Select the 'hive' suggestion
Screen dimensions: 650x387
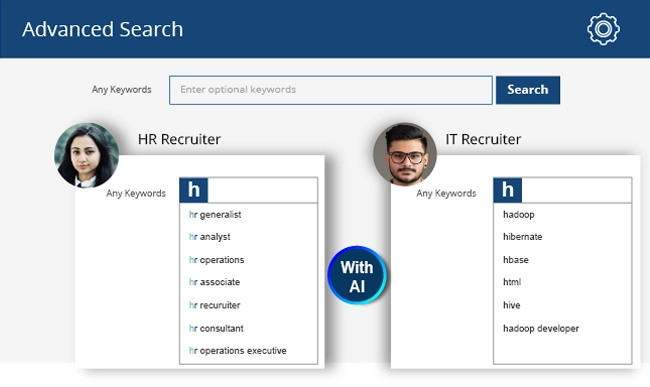512,305
